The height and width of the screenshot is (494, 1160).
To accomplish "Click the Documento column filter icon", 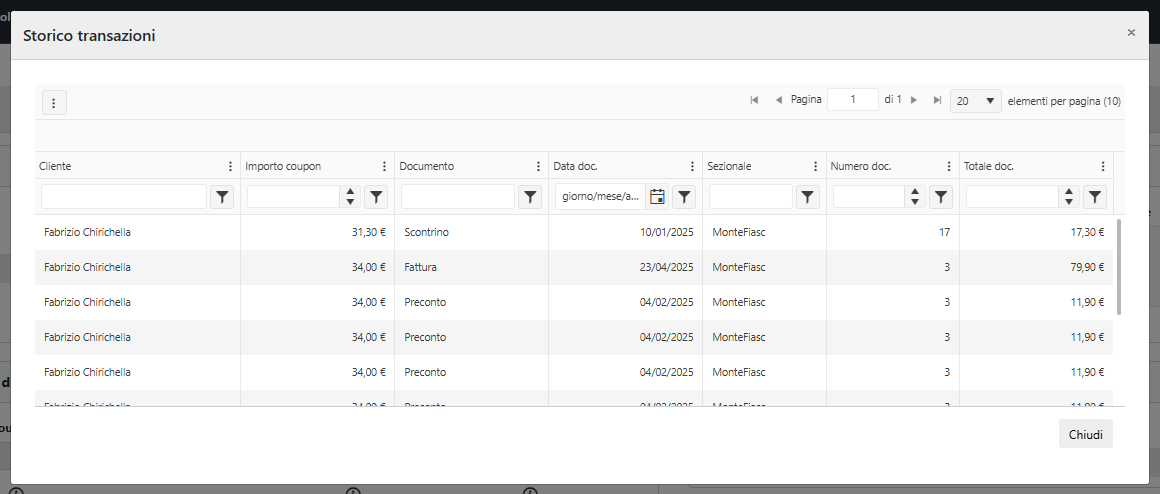I will coord(530,197).
